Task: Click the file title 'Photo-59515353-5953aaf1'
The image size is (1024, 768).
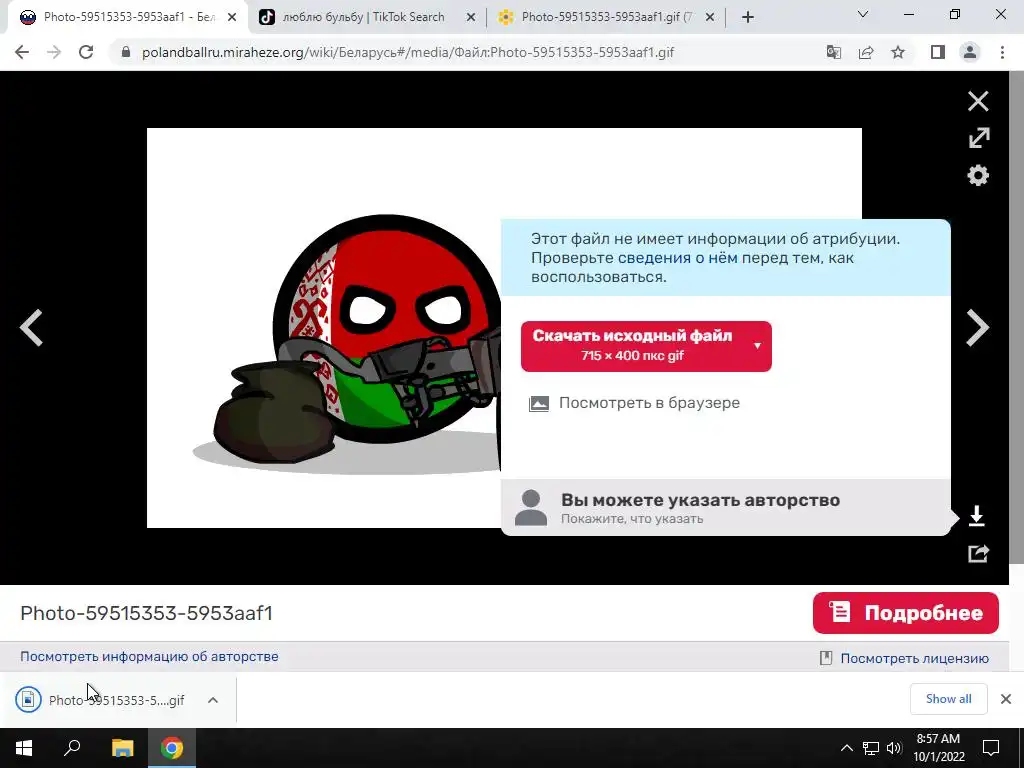Action: (x=146, y=613)
